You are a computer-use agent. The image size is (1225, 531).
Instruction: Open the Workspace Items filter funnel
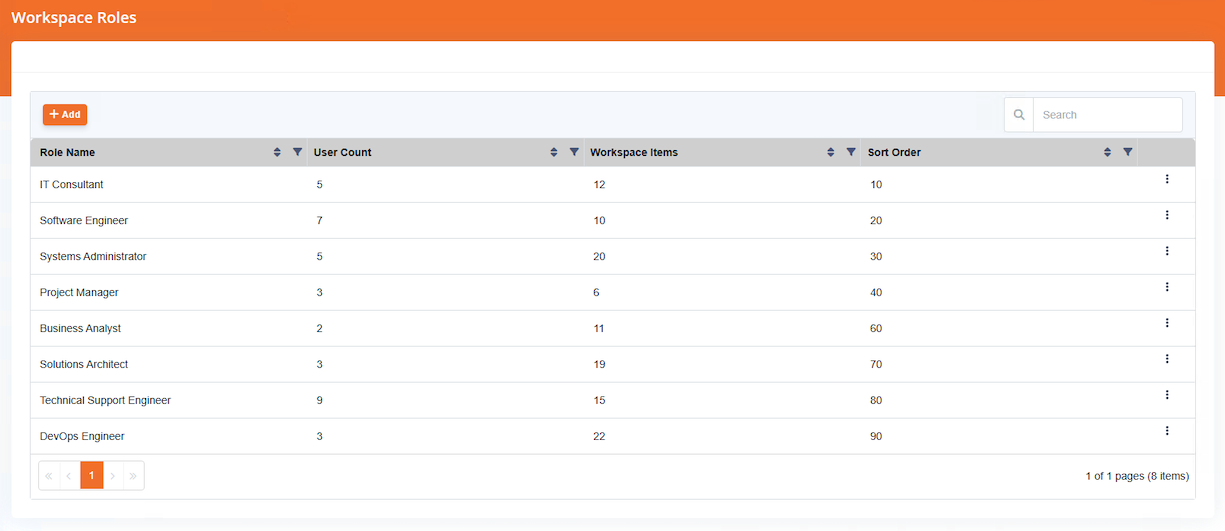[x=851, y=152]
